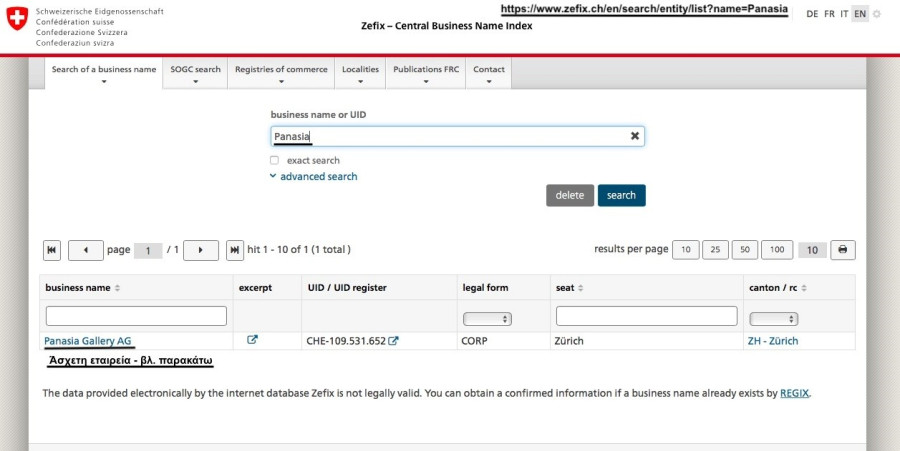Open the REGIX link
Screen dimensions: 900x451
tap(794, 394)
